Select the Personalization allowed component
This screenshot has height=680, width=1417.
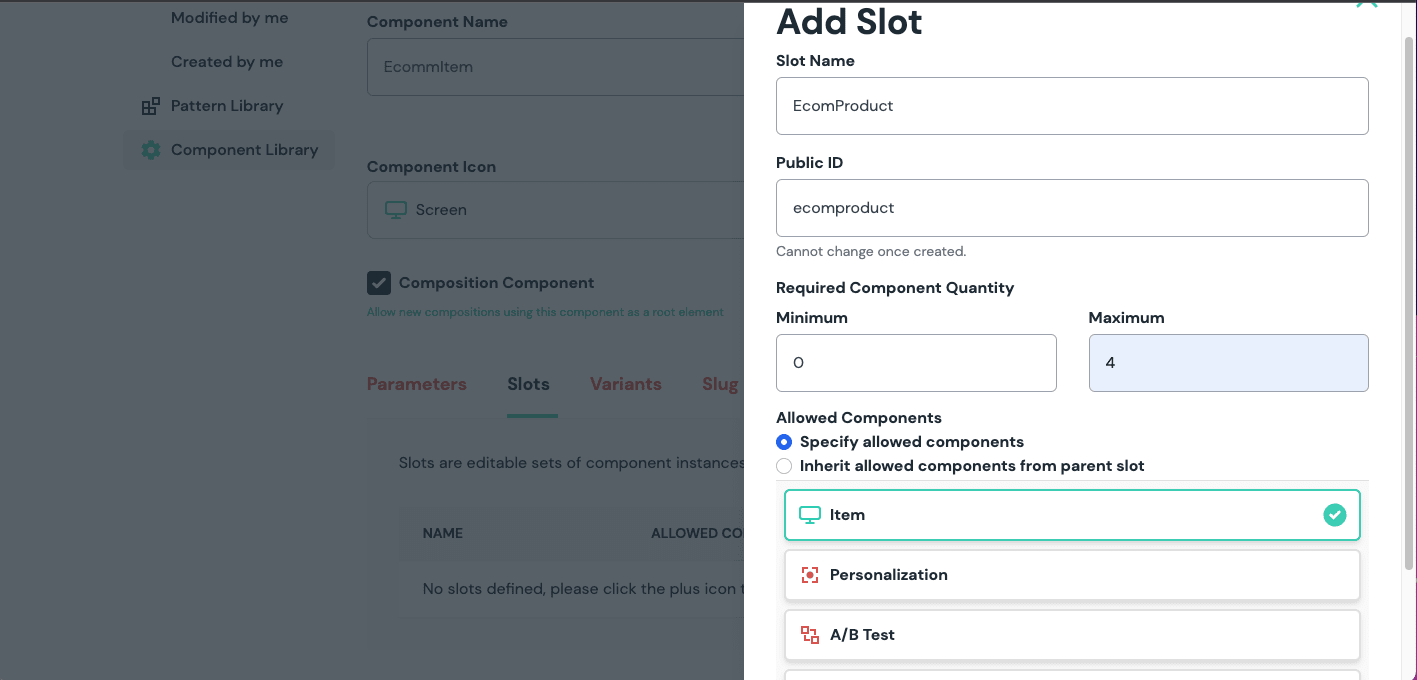tap(1072, 575)
